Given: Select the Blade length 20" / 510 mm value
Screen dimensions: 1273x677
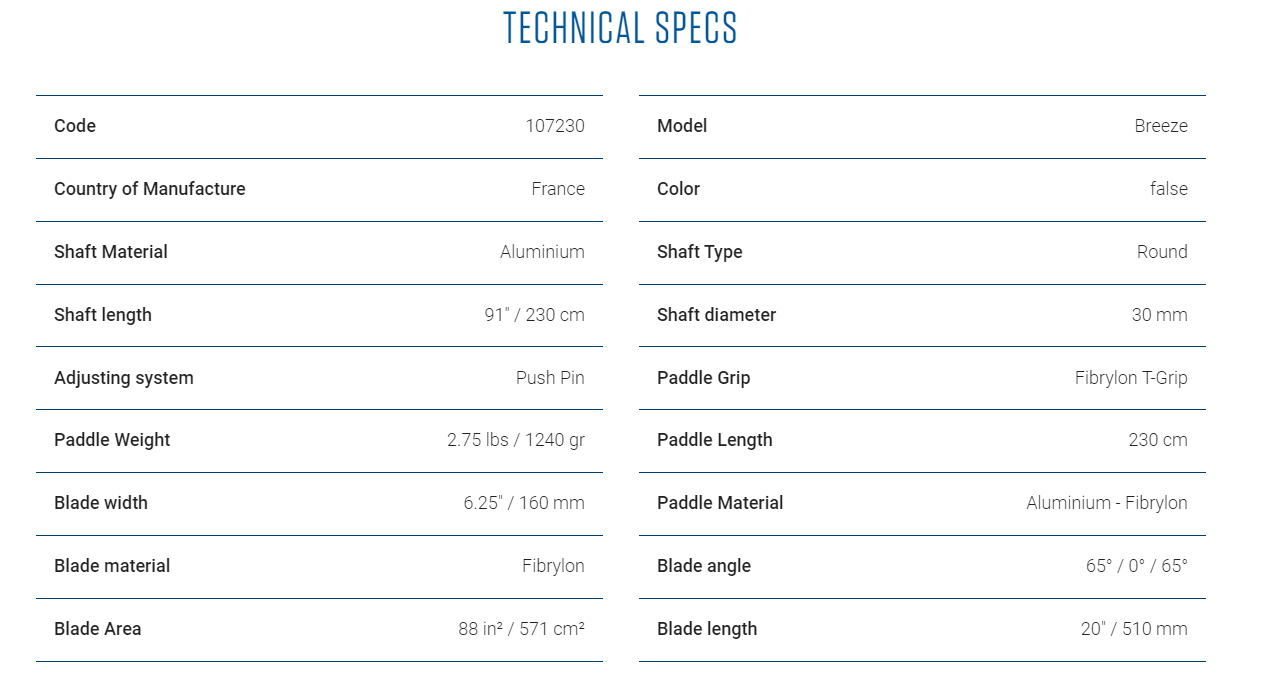Looking at the screenshot, I should coord(1134,629).
